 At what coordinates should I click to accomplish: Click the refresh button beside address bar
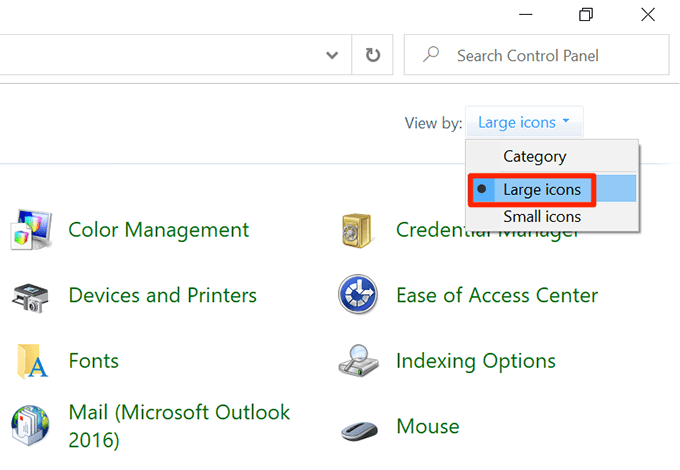click(x=373, y=56)
